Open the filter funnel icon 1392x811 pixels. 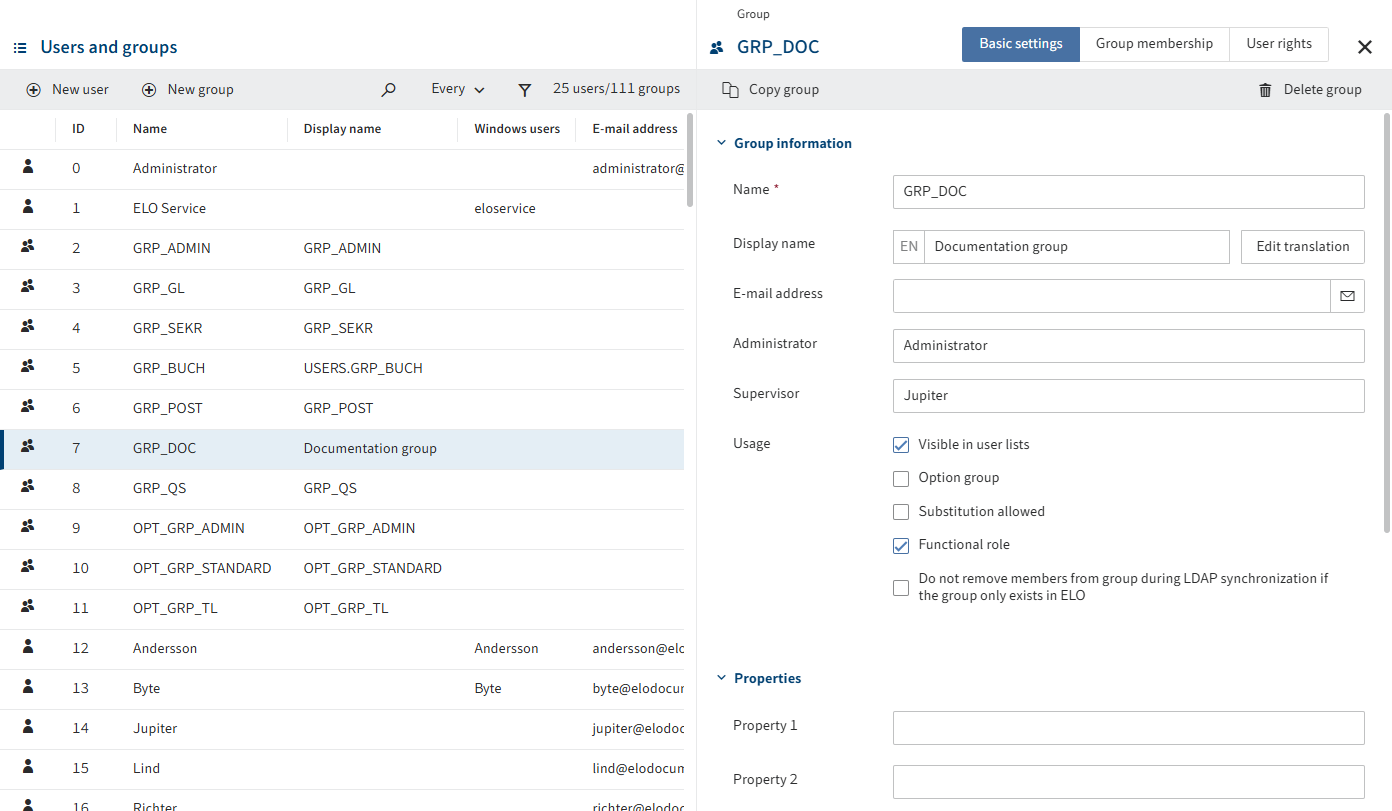tap(524, 90)
